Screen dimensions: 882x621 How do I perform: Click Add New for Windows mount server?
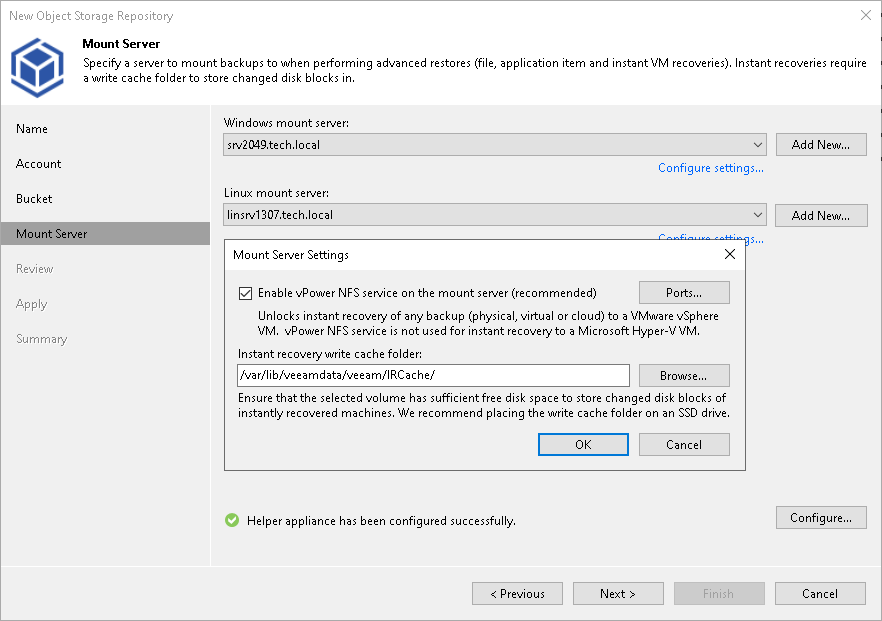pos(821,145)
